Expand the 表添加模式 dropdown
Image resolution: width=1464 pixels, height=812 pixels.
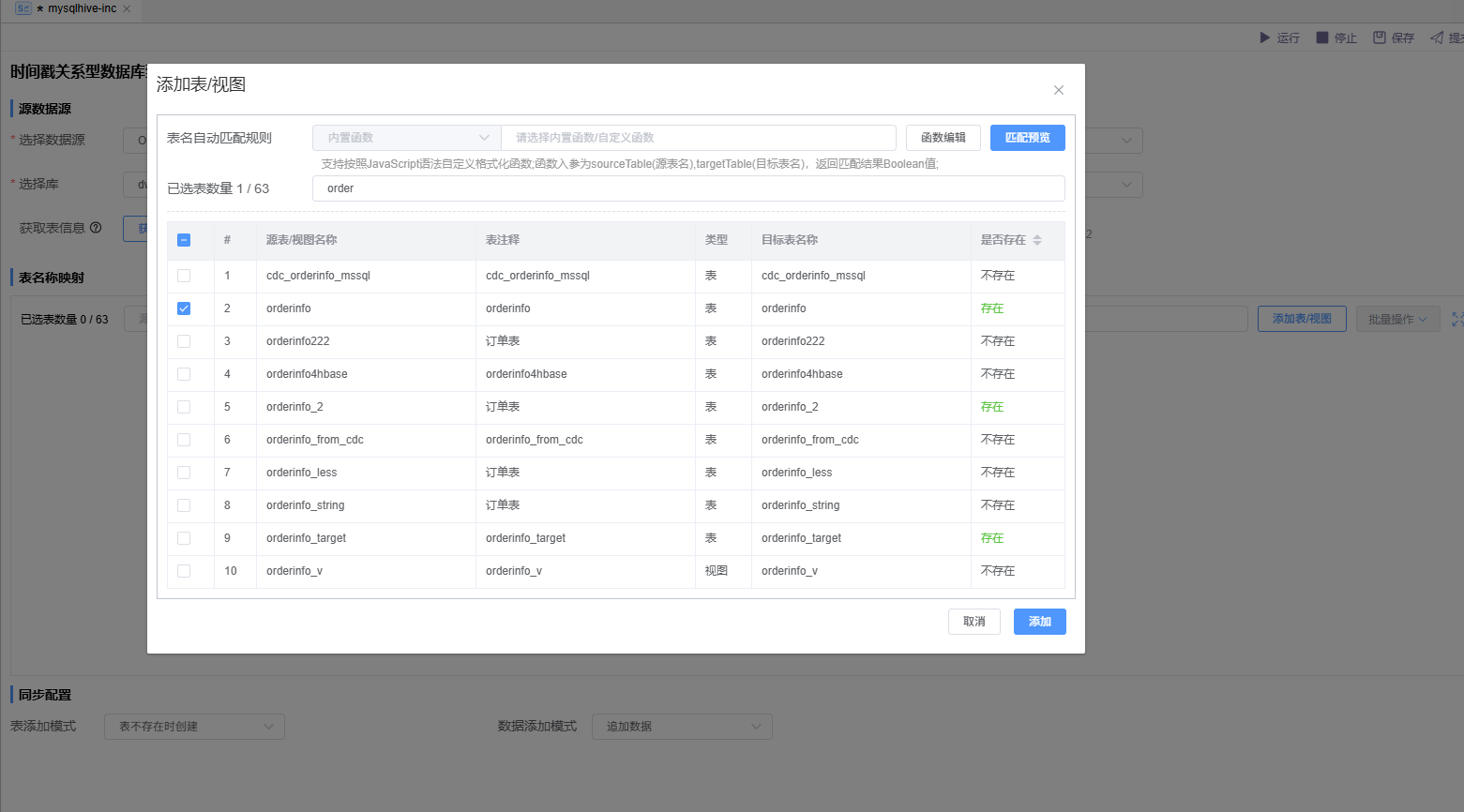194,727
